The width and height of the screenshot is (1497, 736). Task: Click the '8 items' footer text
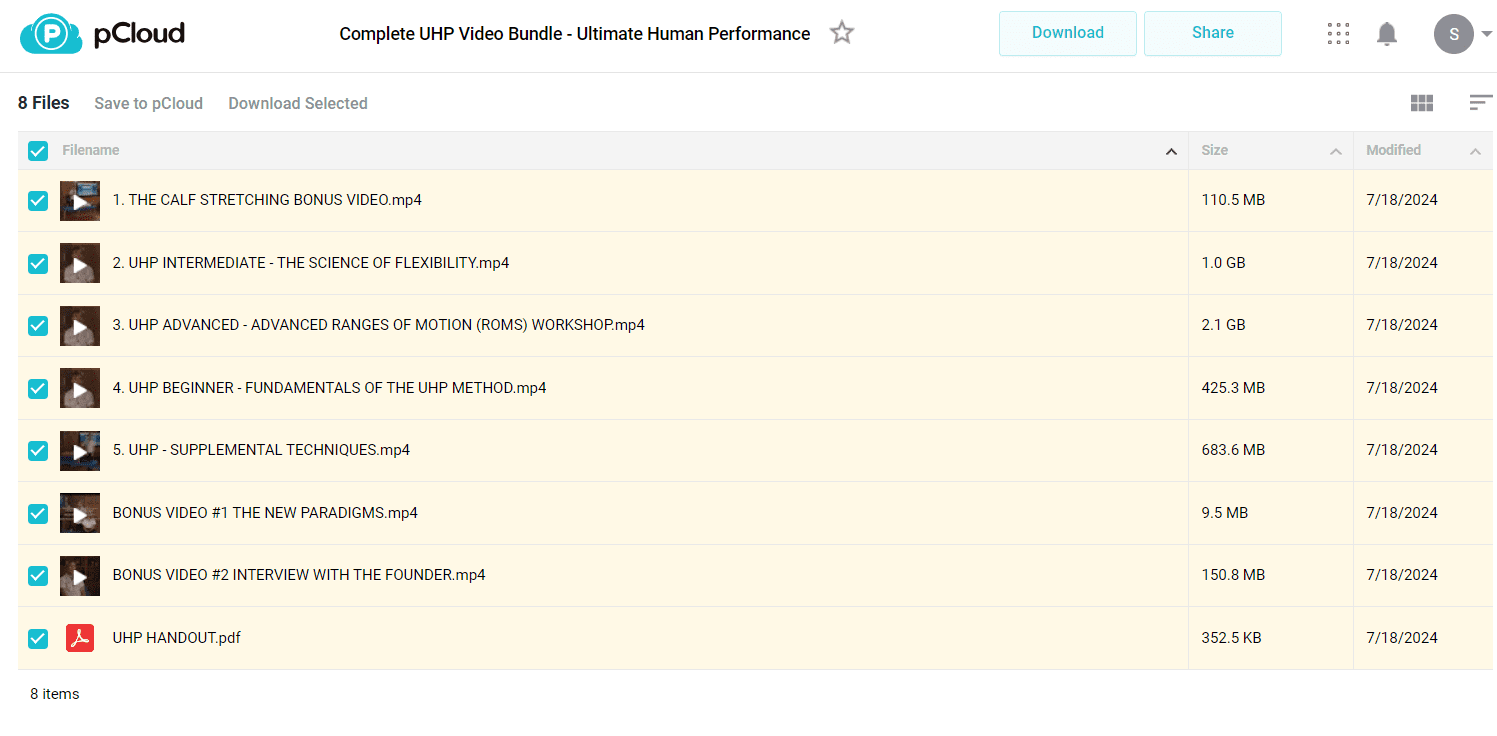click(55, 694)
